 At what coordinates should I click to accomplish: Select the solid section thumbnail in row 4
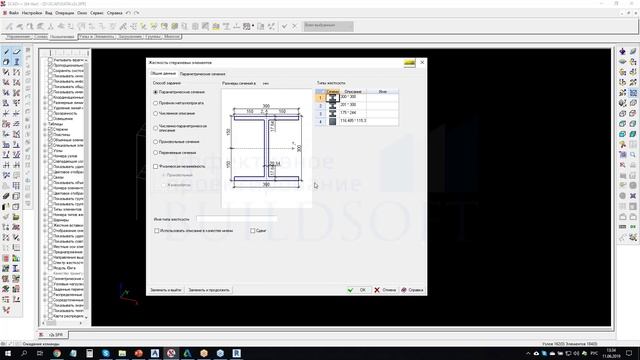pyautogui.click(x=333, y=121)
